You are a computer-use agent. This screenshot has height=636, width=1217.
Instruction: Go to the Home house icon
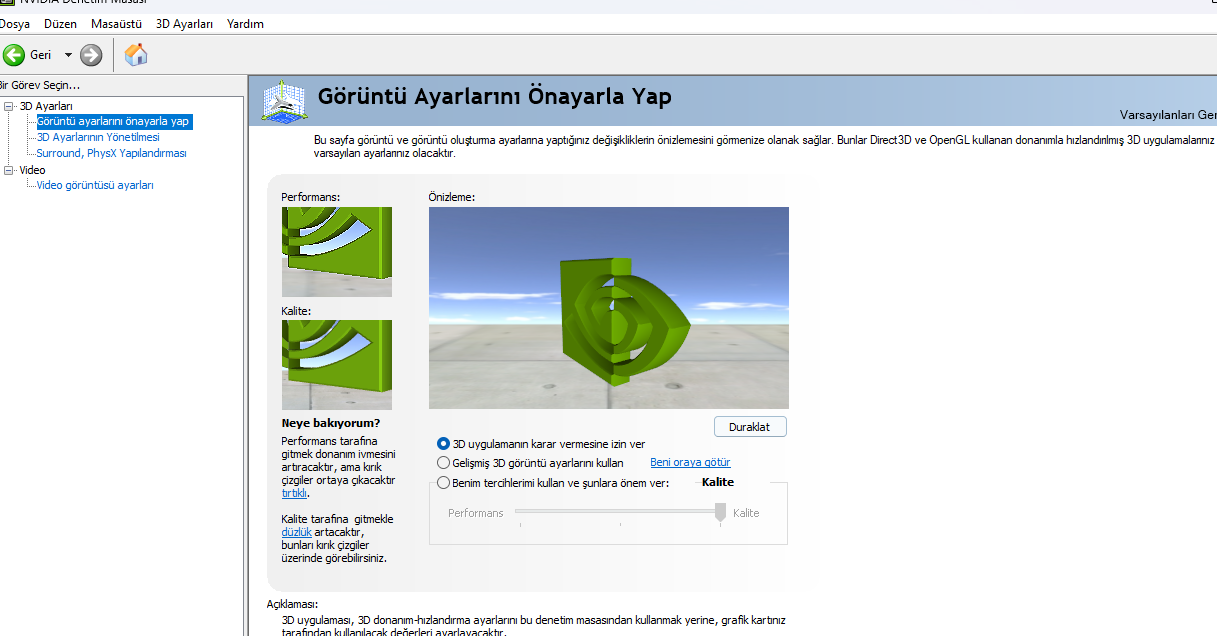click(x=136, y=55)
